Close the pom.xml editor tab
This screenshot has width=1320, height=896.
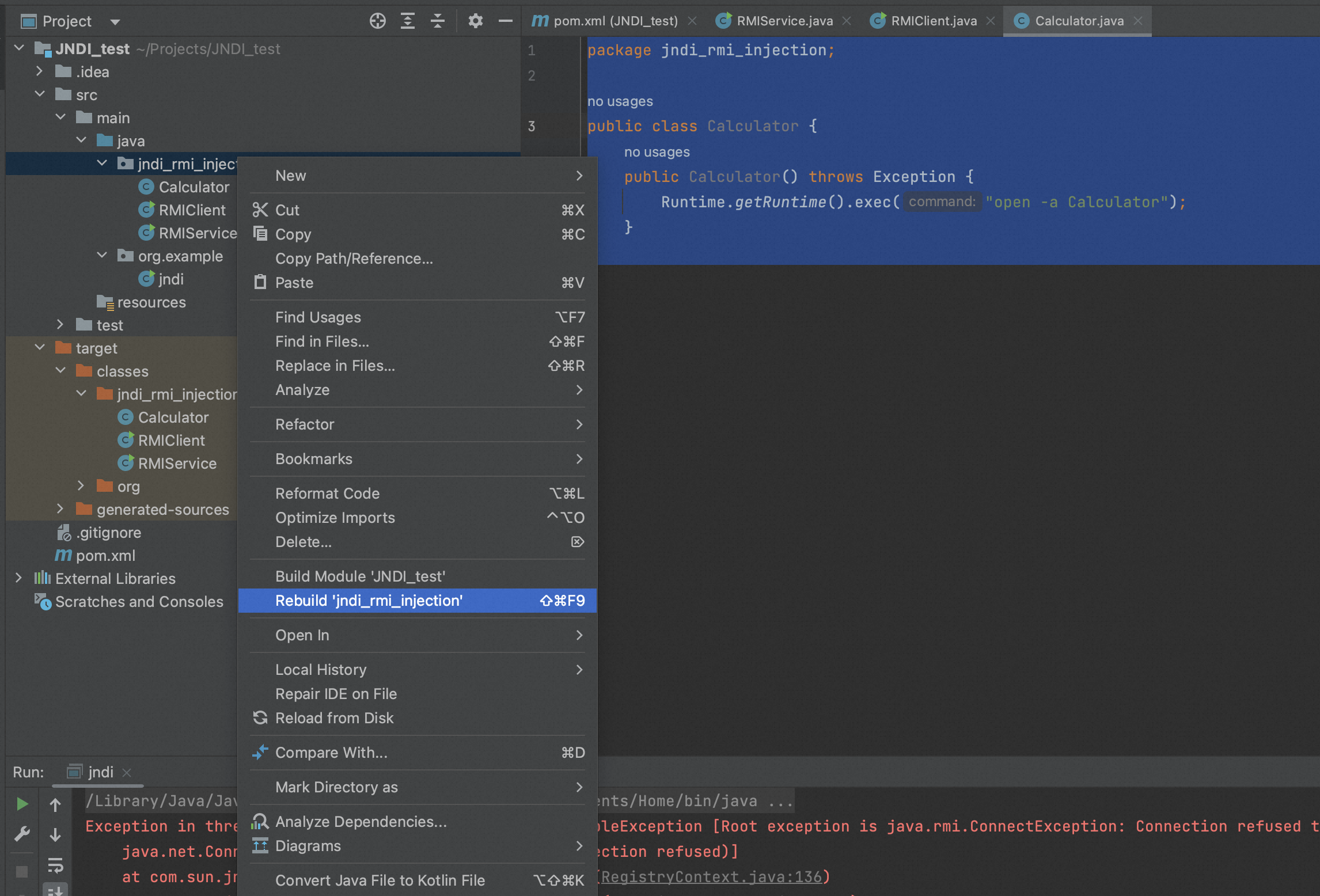[x=692, y=21]
